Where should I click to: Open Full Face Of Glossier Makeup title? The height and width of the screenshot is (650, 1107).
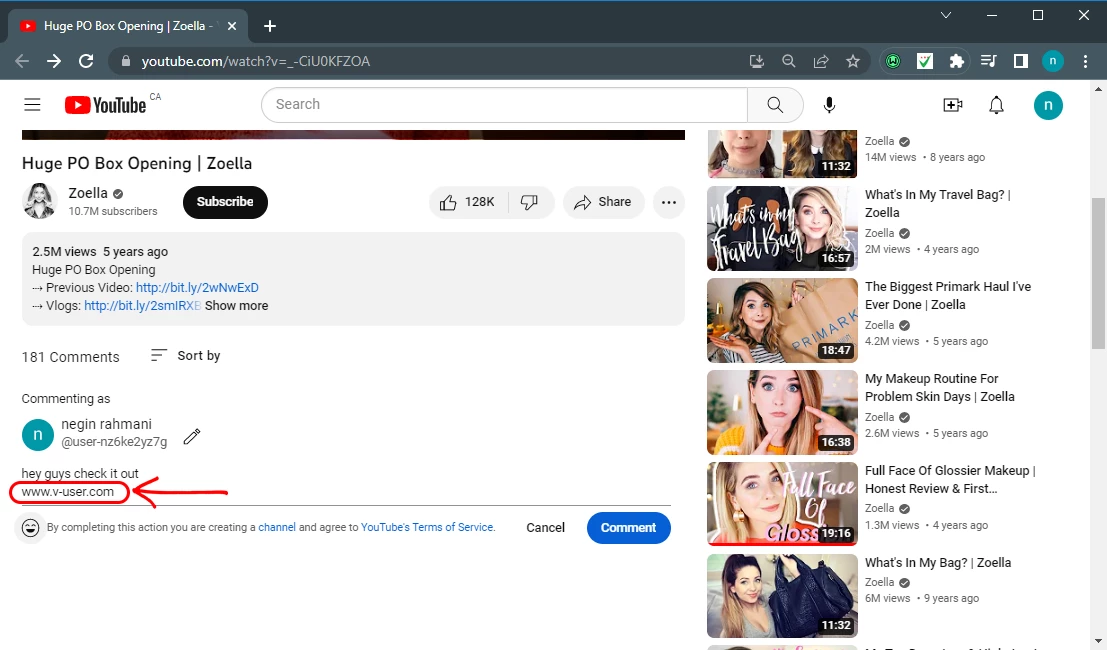point(950,479)
